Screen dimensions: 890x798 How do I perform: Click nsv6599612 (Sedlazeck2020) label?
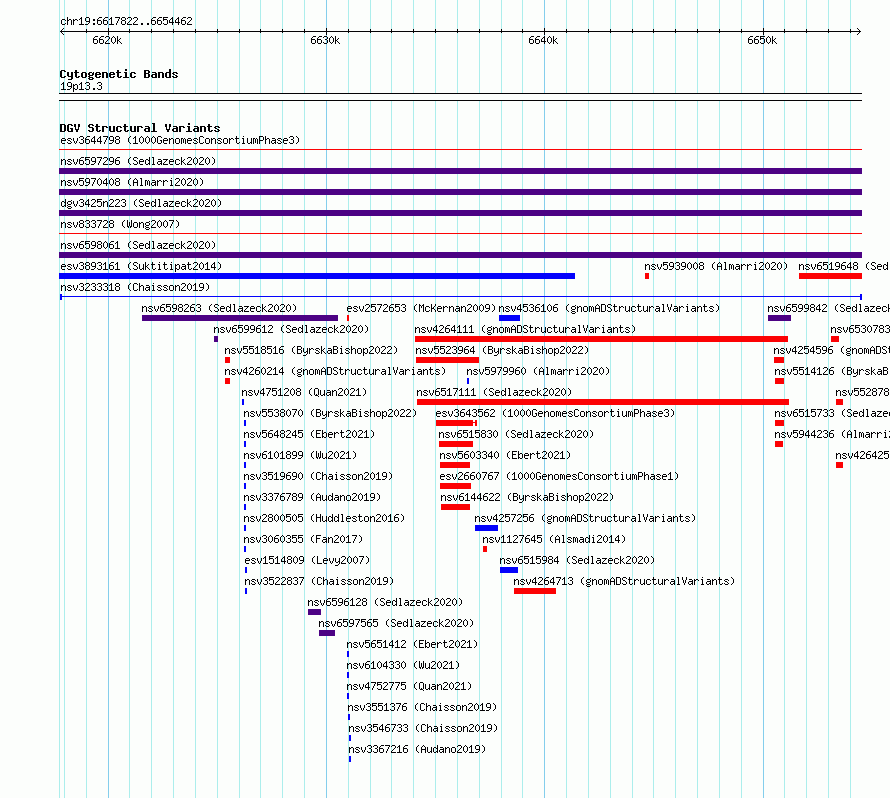[x=291, y=329]
